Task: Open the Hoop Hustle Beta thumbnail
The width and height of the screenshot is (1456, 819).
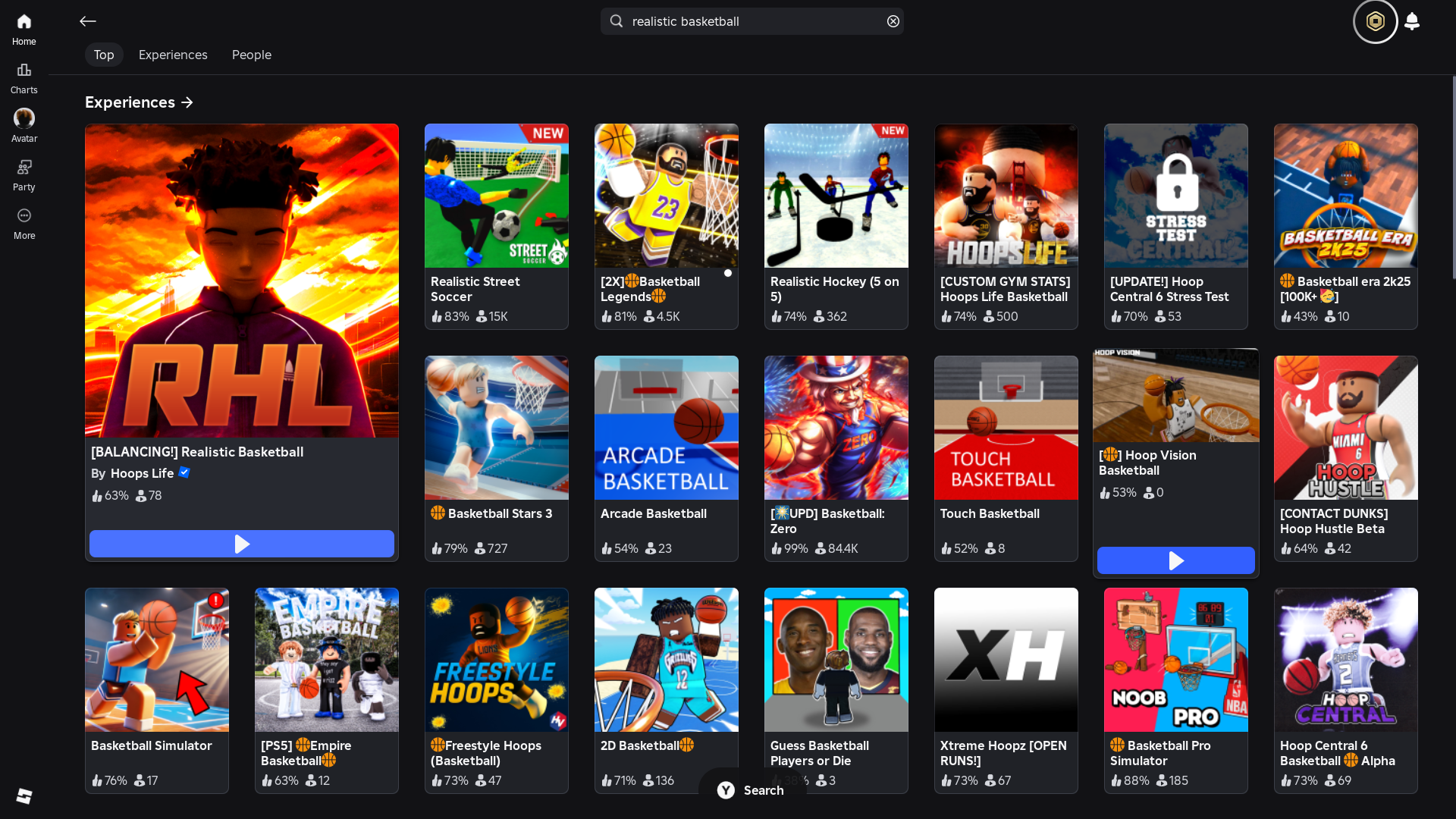Action: click(x=1346, y=428)
